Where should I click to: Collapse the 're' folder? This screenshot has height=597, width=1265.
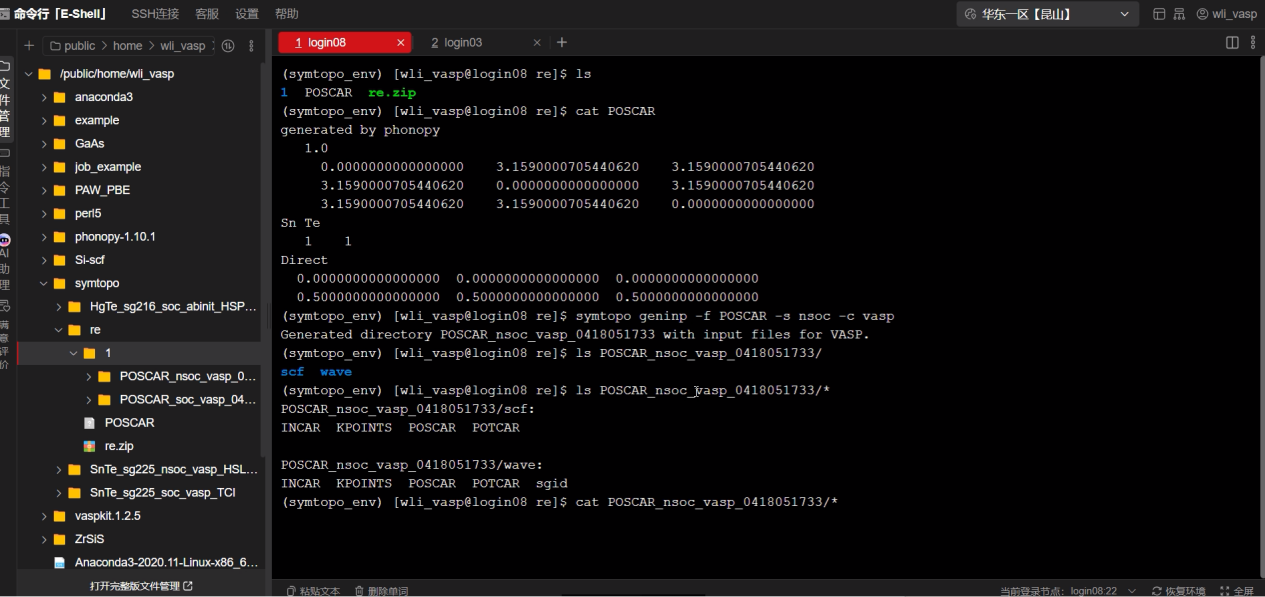tap(59, 329)
